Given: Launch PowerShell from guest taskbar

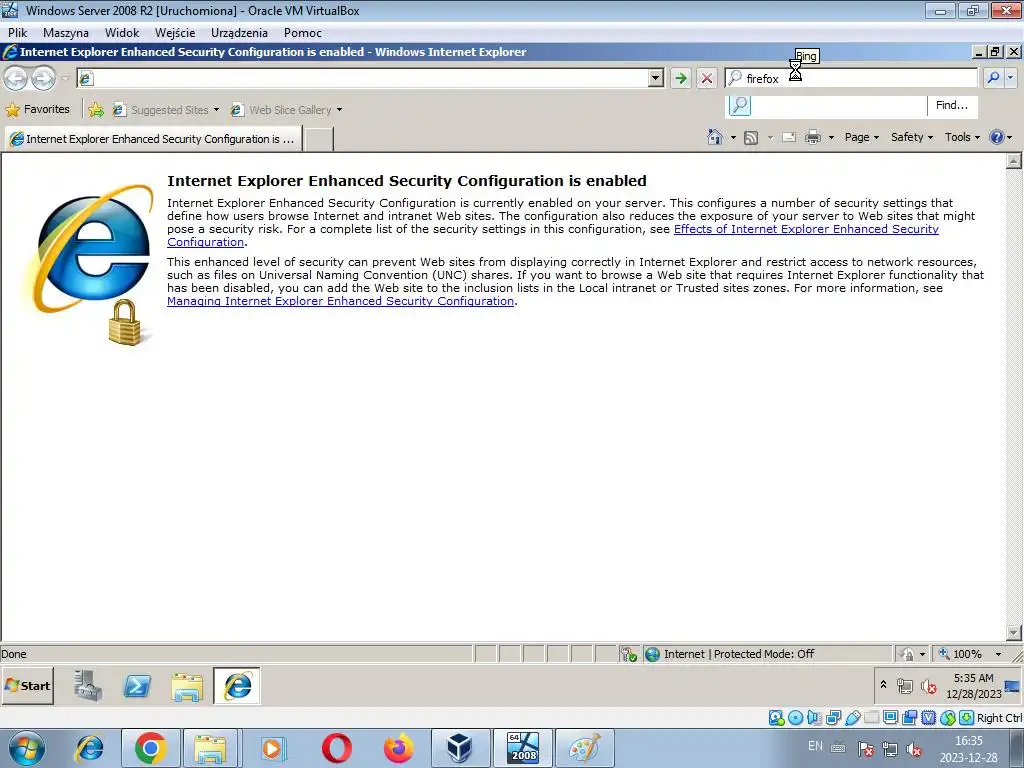Looking at the screenshot, I should [137, 686].
